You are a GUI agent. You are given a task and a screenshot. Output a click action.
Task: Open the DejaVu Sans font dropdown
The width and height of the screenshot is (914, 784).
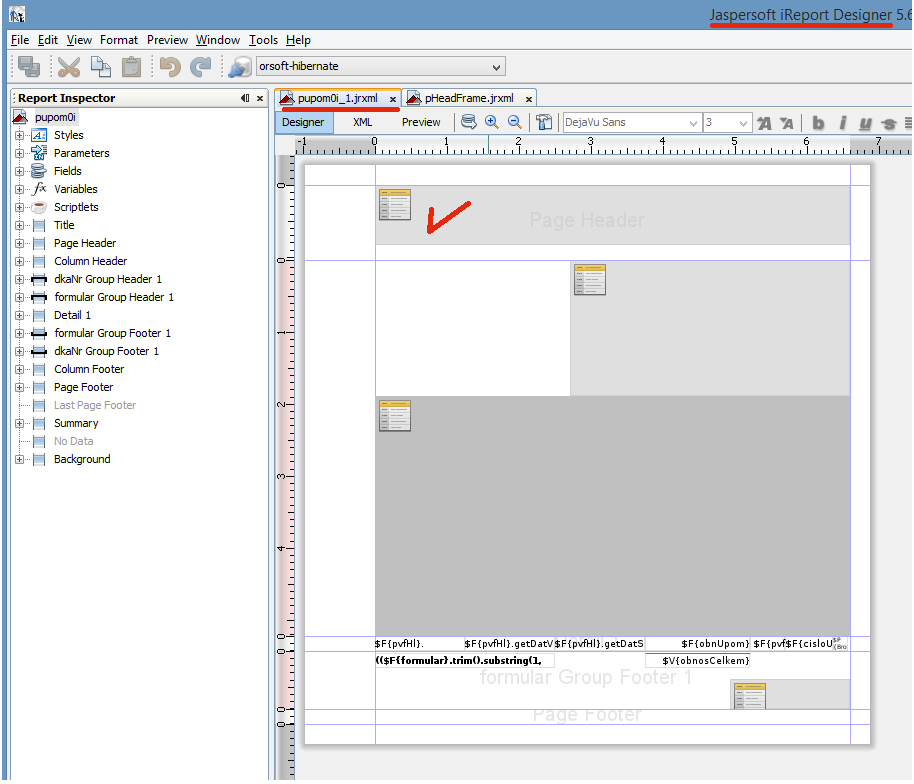point(693,123)
